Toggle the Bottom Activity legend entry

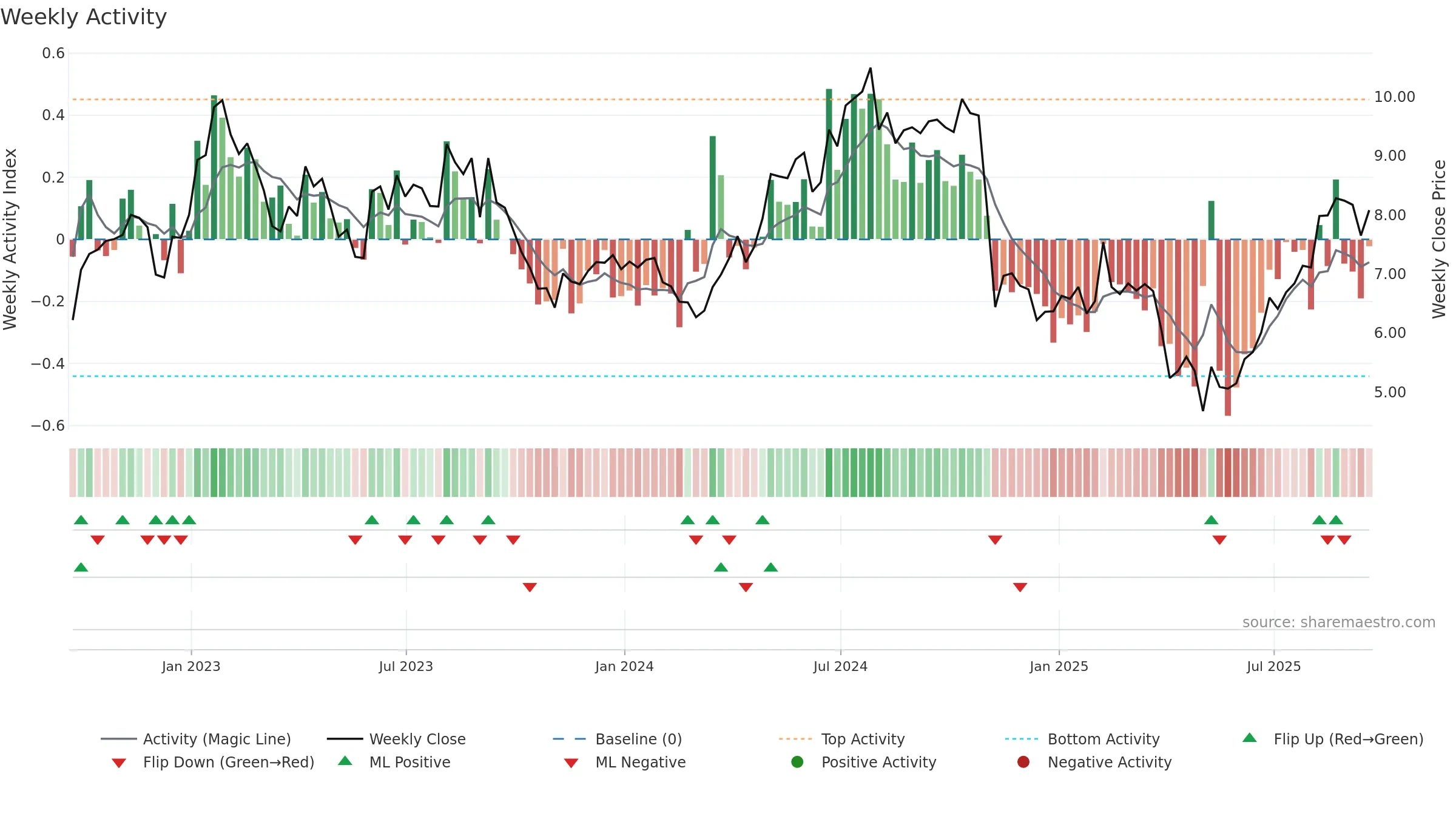[x=1082, y=739]
